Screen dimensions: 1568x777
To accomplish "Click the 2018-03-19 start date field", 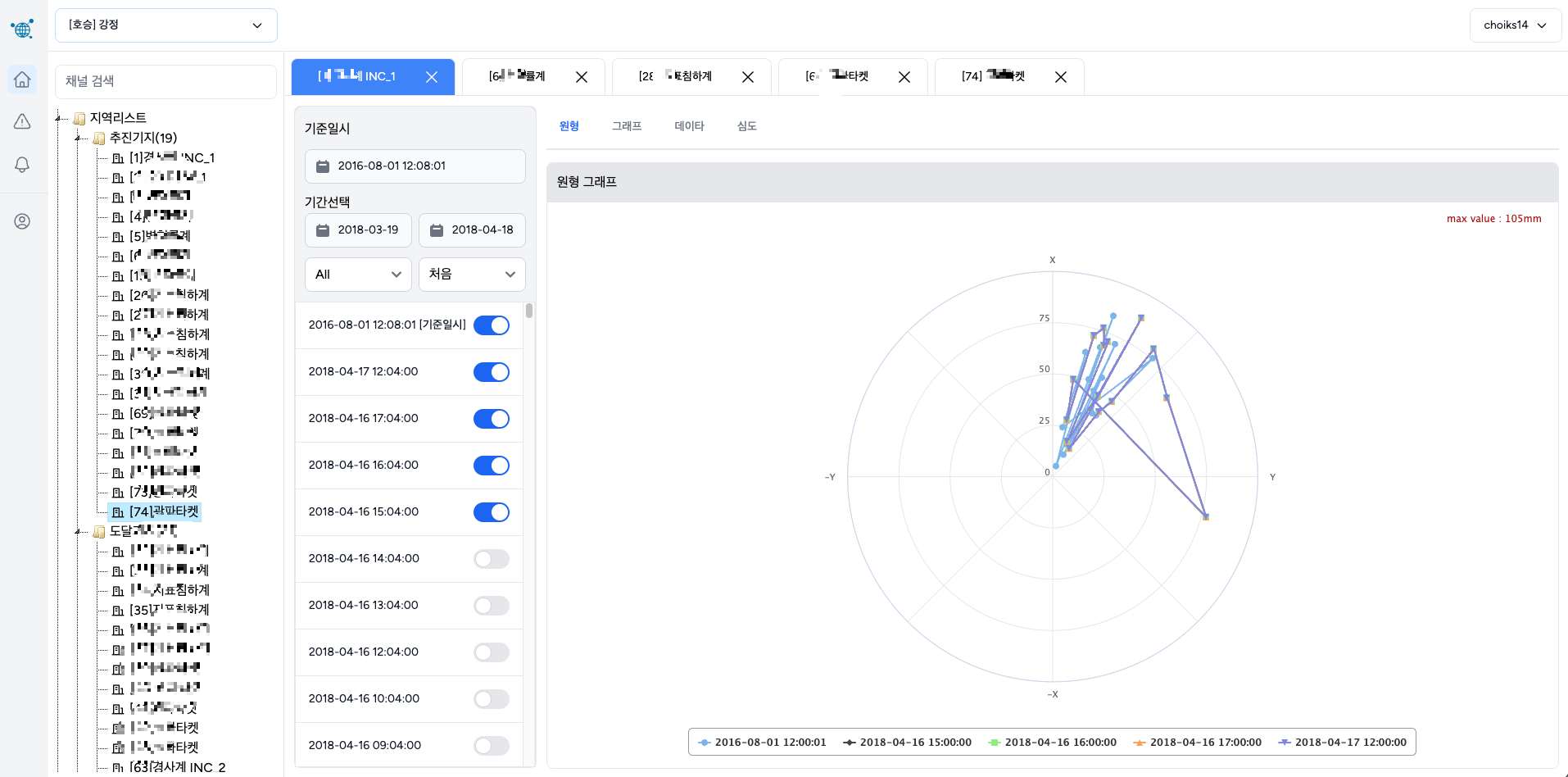I will 358,230.
